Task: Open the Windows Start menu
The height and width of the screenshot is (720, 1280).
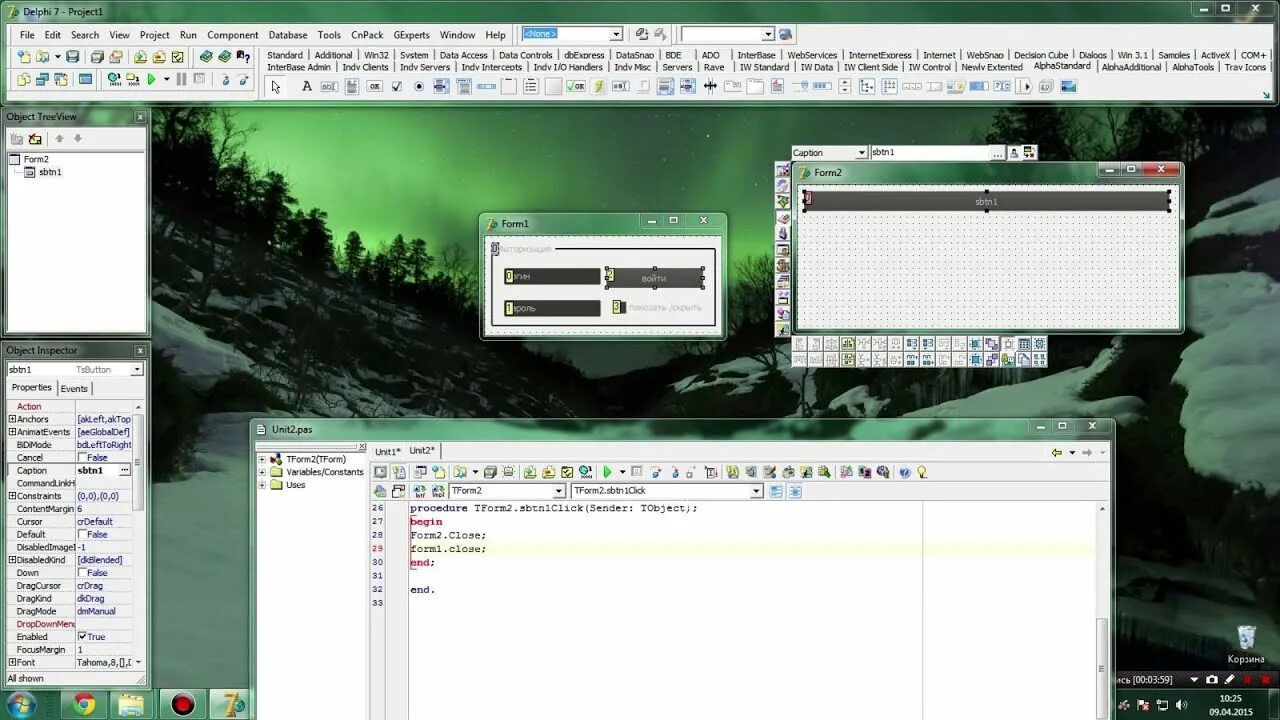Action: click(20, 705)
